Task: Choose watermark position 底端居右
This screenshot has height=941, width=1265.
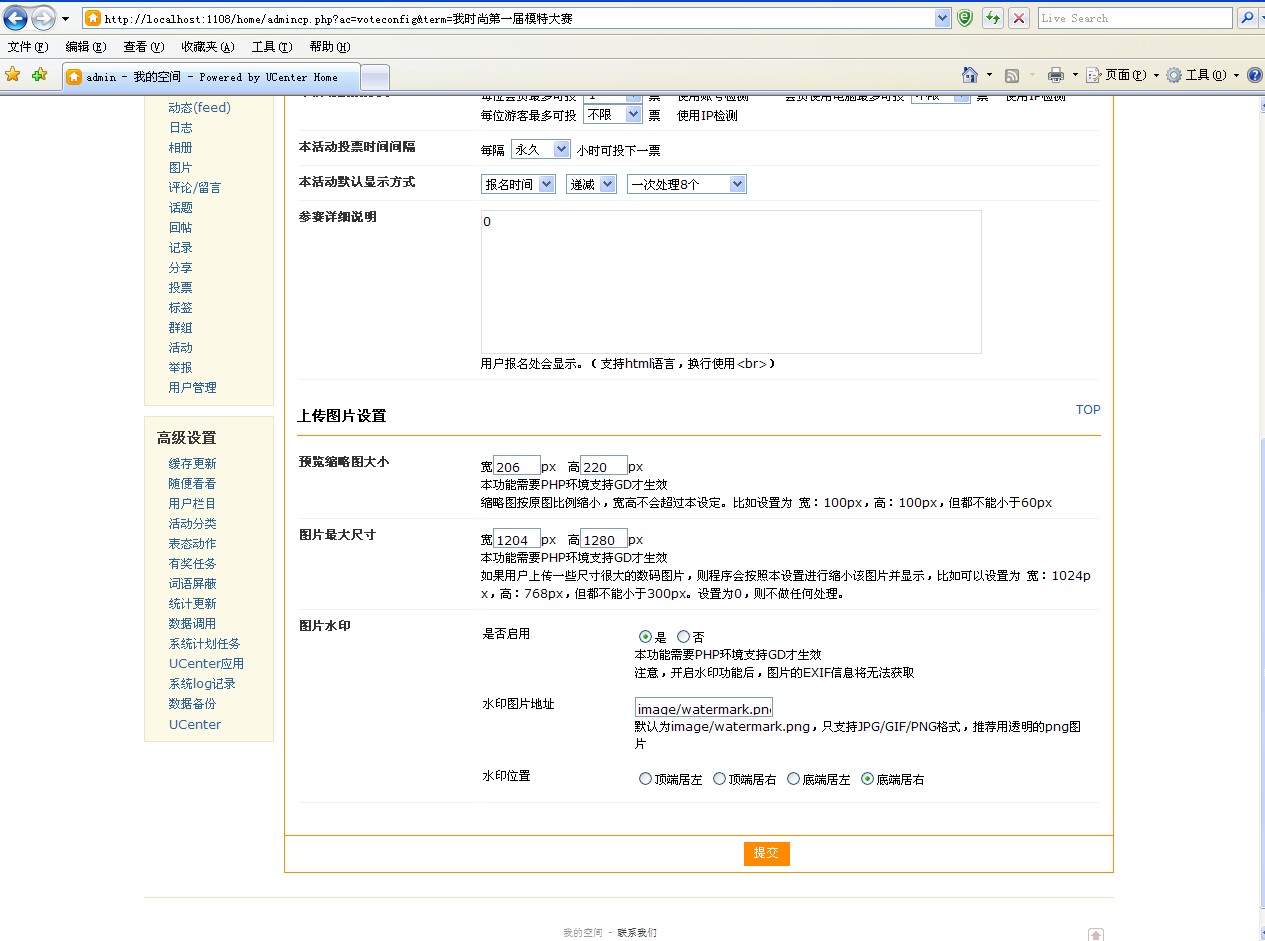Action: (x=867, y=779)
